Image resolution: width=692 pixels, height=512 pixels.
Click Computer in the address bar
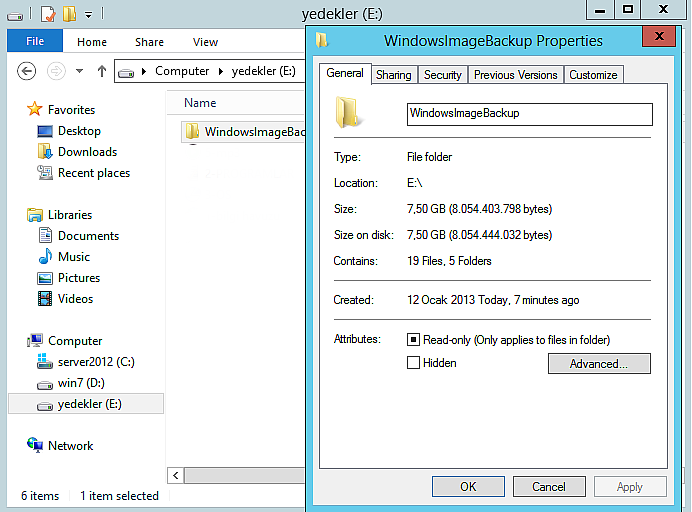click(x=182, y=71)
